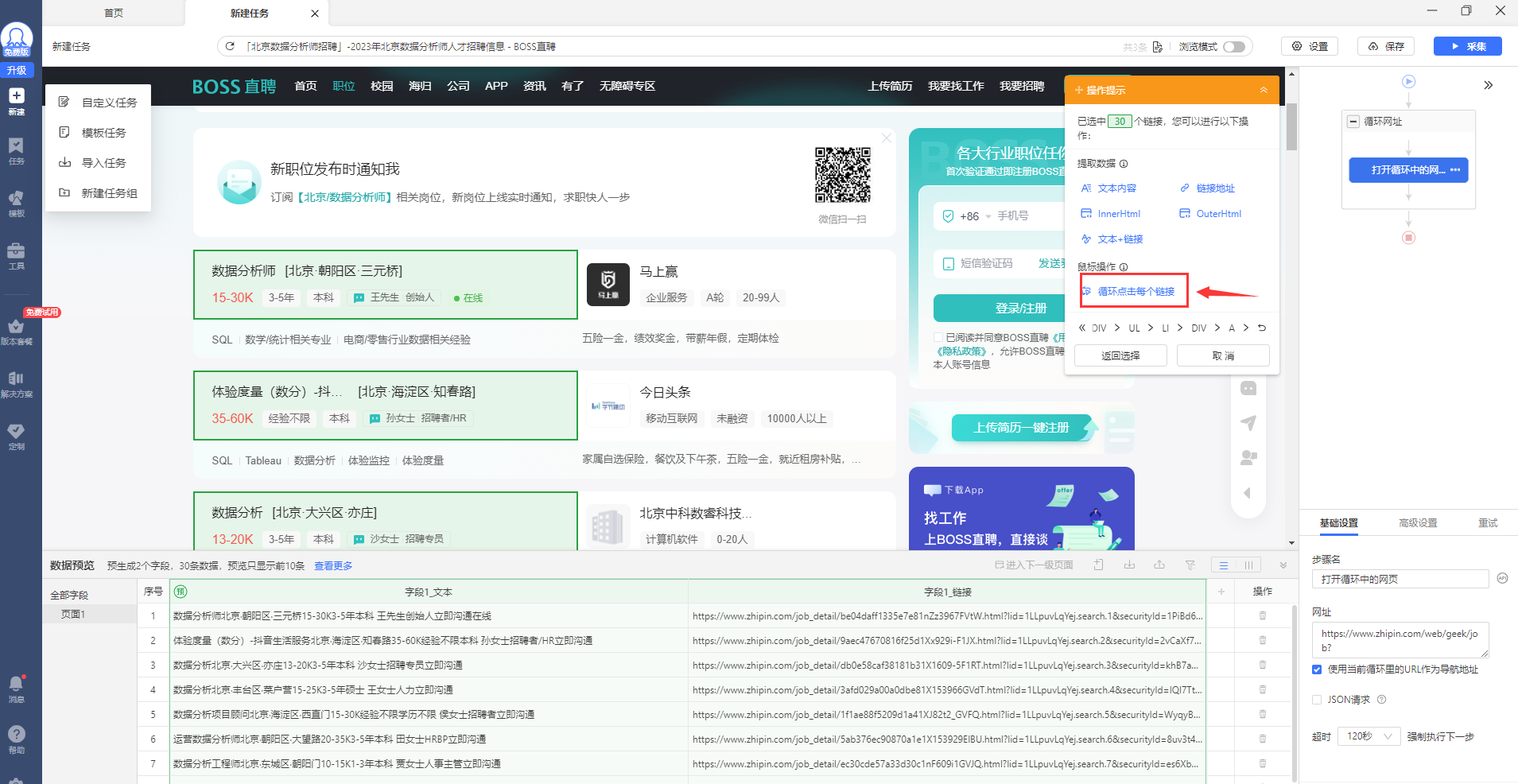Open the 任务 section in the sidebar

point(16,150)
